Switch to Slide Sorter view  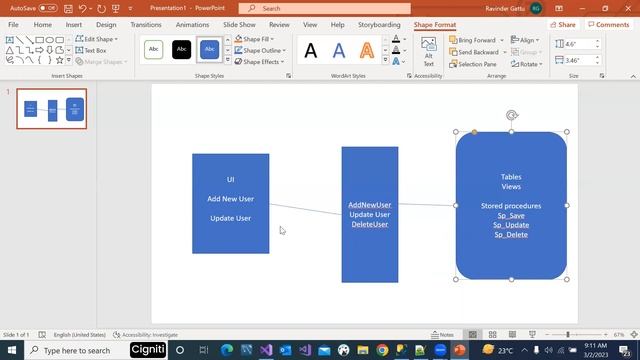click(493, 335)
